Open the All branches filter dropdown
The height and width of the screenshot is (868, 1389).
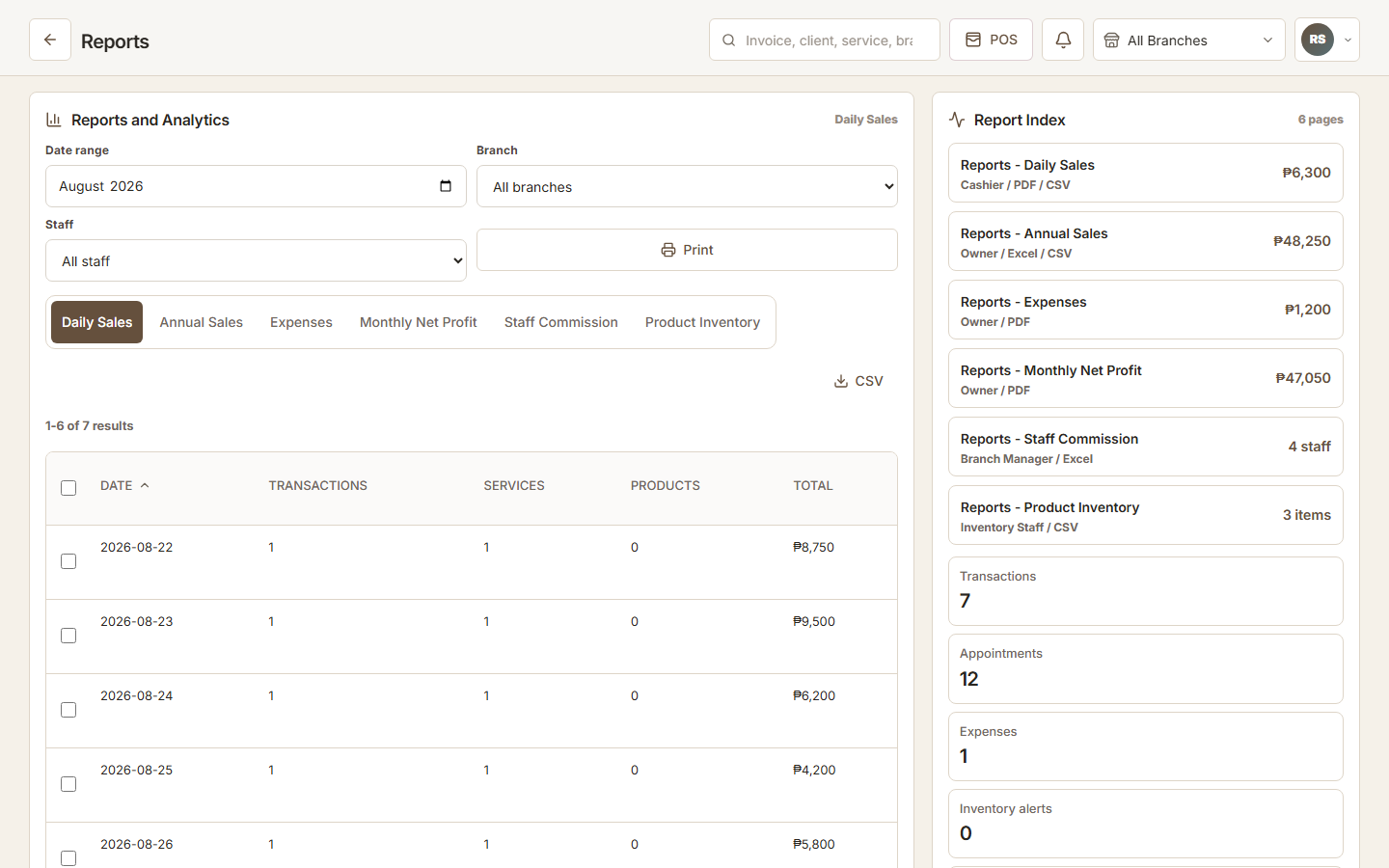pos(687,186)
